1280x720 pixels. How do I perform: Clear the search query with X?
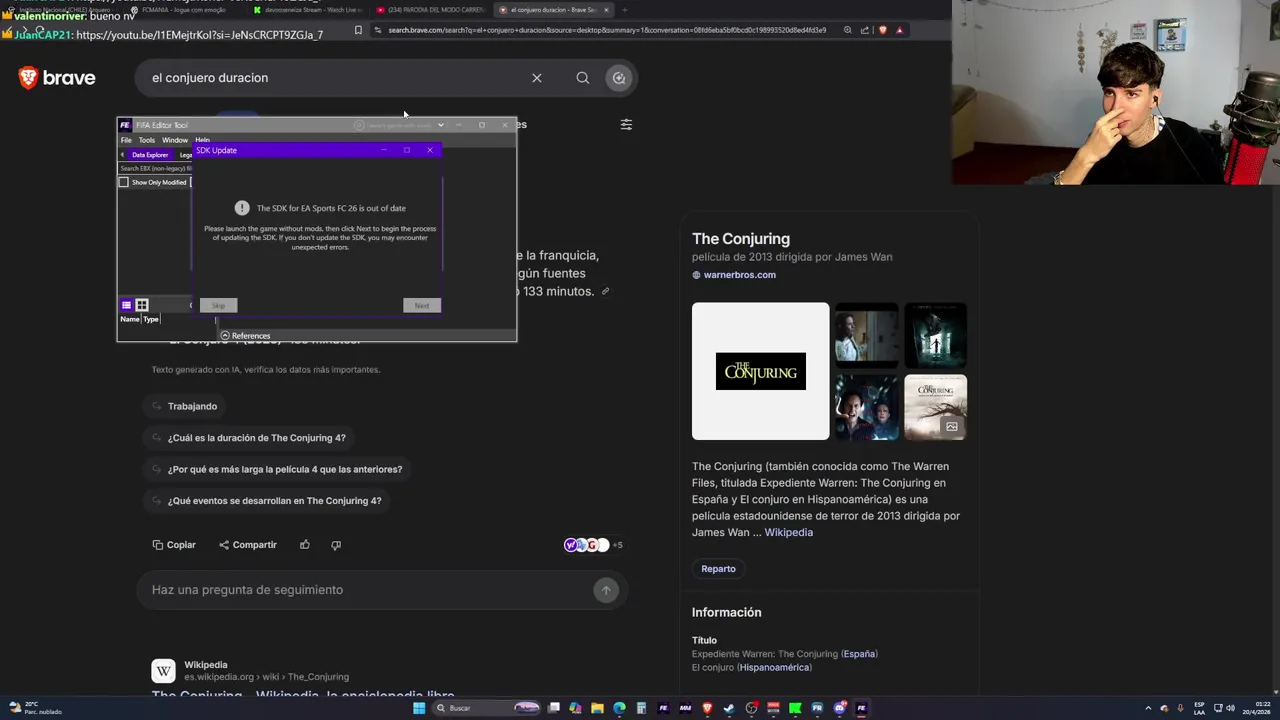[x=537, y=78]
